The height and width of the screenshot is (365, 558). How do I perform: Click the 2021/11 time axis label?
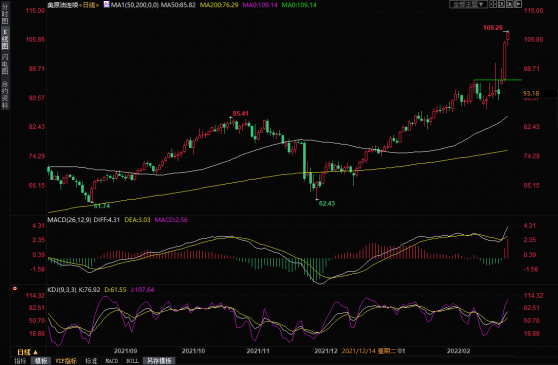(x=258, y=351)
